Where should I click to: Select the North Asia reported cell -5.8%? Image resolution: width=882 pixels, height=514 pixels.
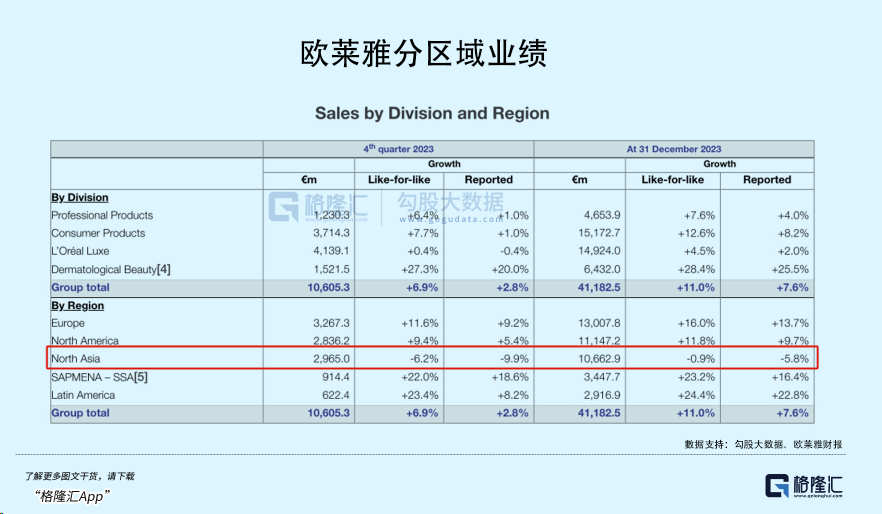click(x=794, y=359)
